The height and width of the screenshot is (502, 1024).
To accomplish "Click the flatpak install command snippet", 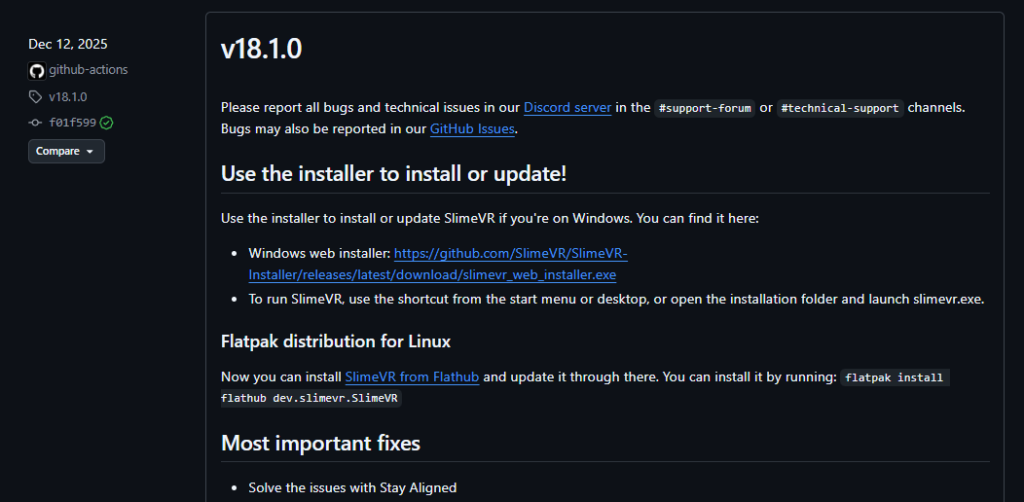I will 894,378.
